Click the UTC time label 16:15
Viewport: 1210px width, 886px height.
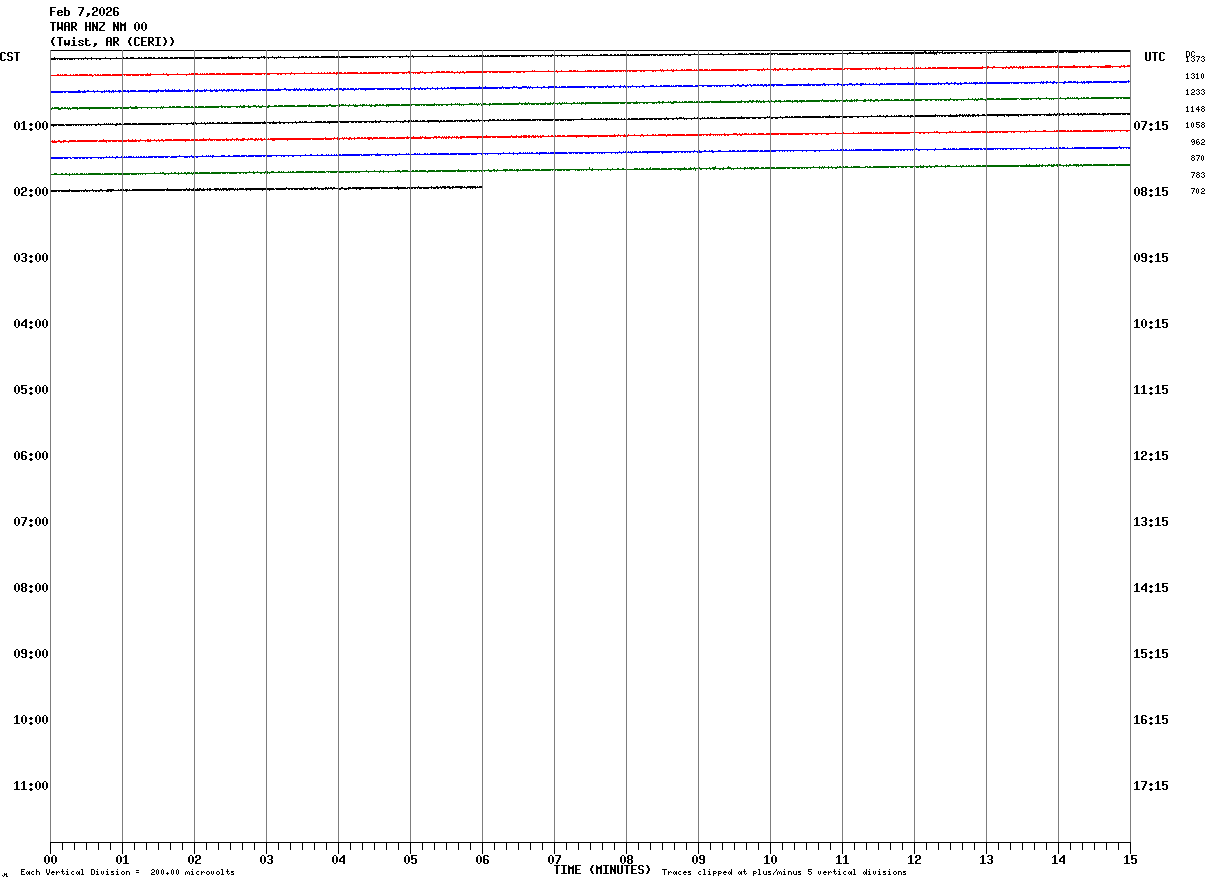(x=1151, y=719)
